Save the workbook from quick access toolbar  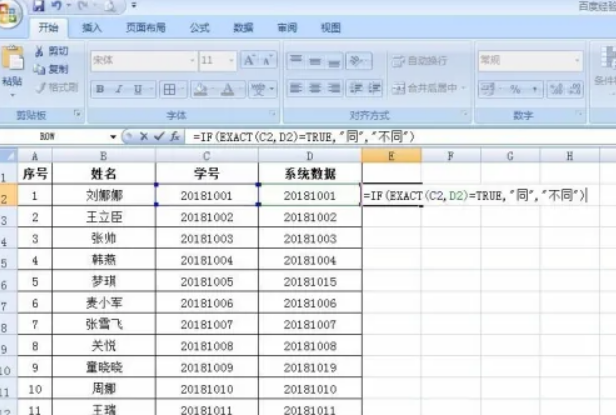pos(38,6)
